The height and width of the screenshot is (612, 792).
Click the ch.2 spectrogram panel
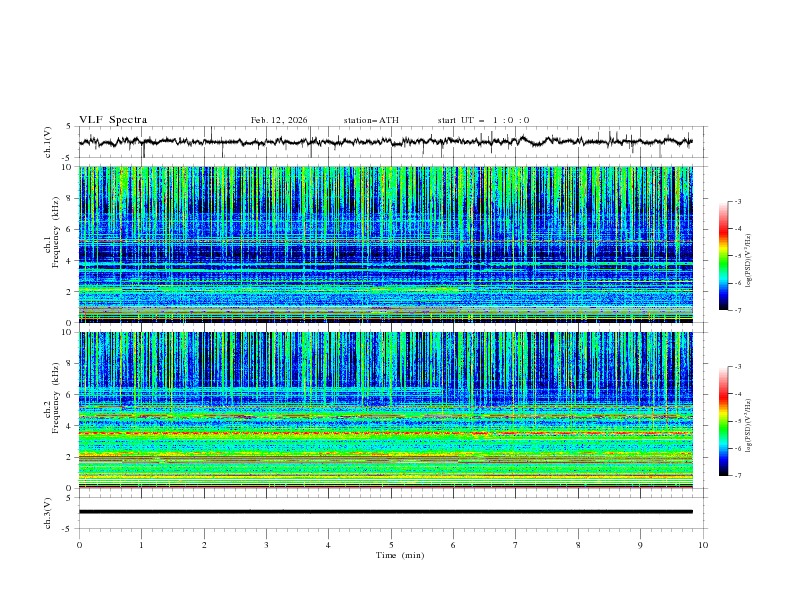391,409
